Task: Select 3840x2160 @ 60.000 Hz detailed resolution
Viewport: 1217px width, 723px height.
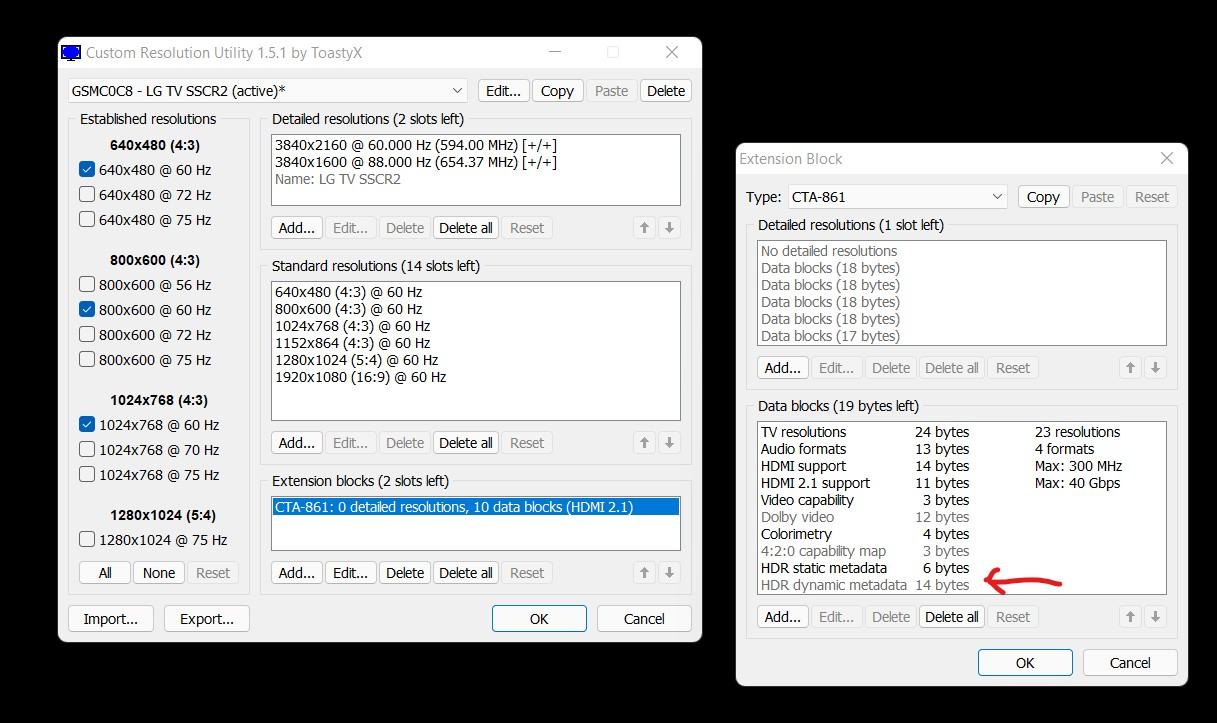Action: (476, 145)
